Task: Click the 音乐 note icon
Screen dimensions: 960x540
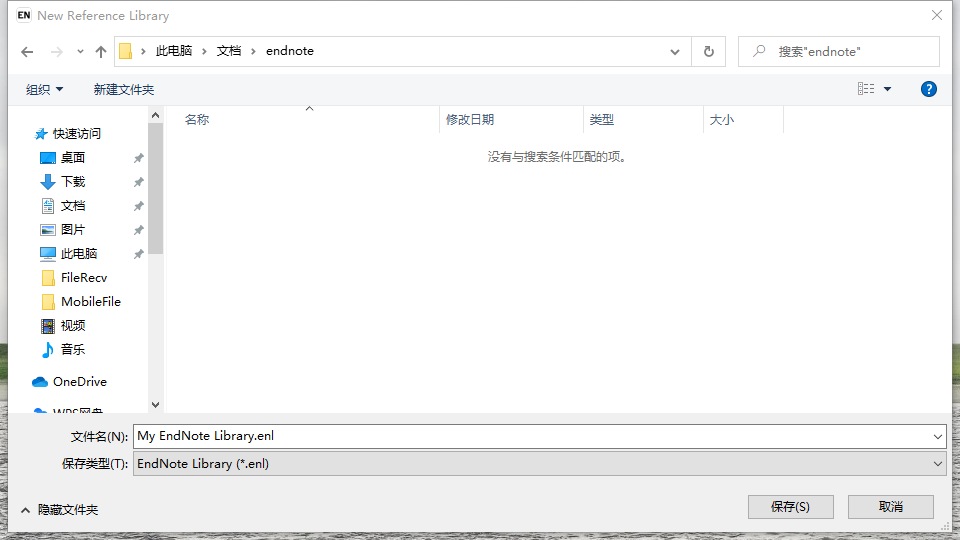Action: click(x=48, y=350)
